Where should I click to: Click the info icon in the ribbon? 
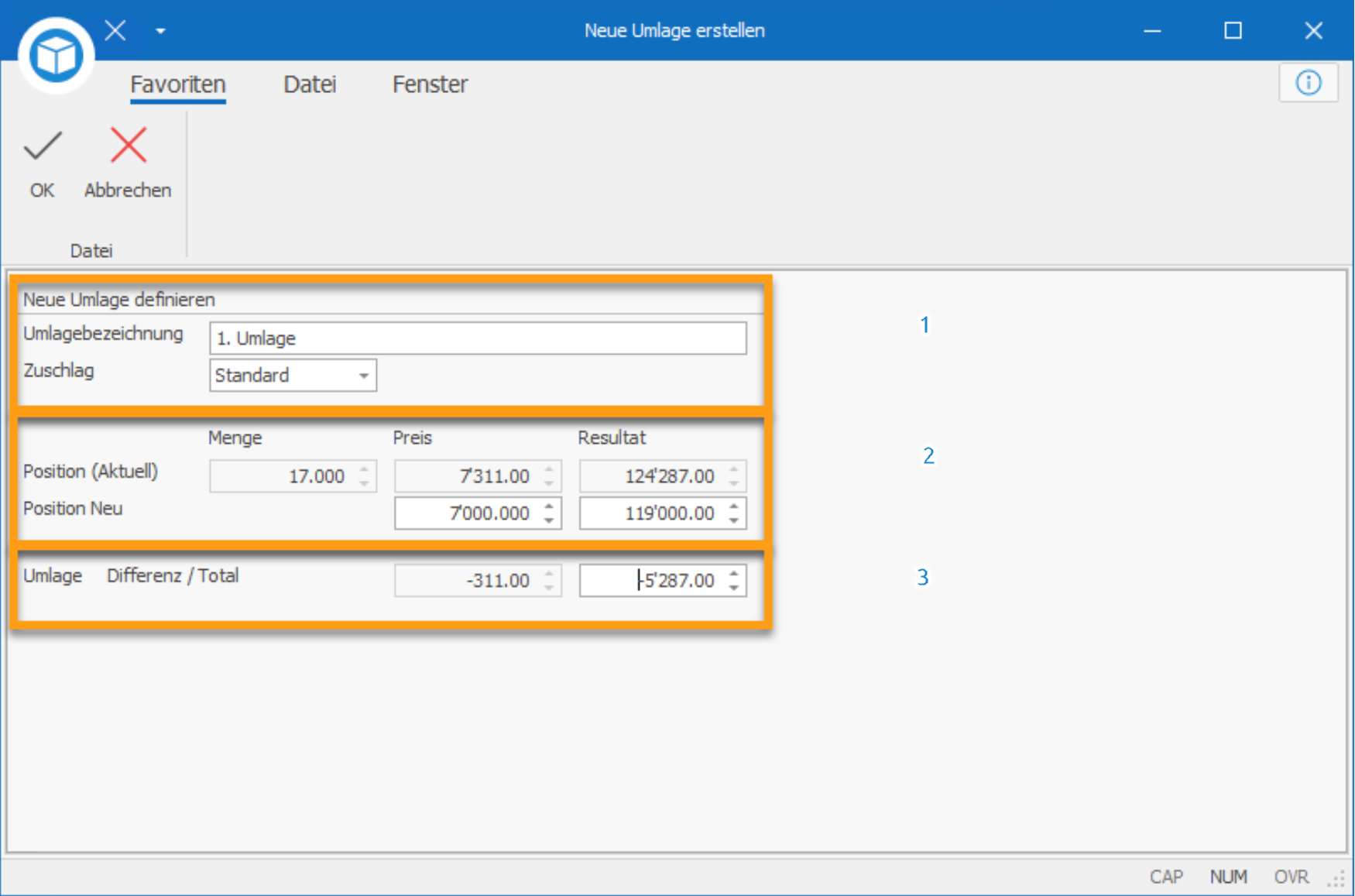[1309, 83]
